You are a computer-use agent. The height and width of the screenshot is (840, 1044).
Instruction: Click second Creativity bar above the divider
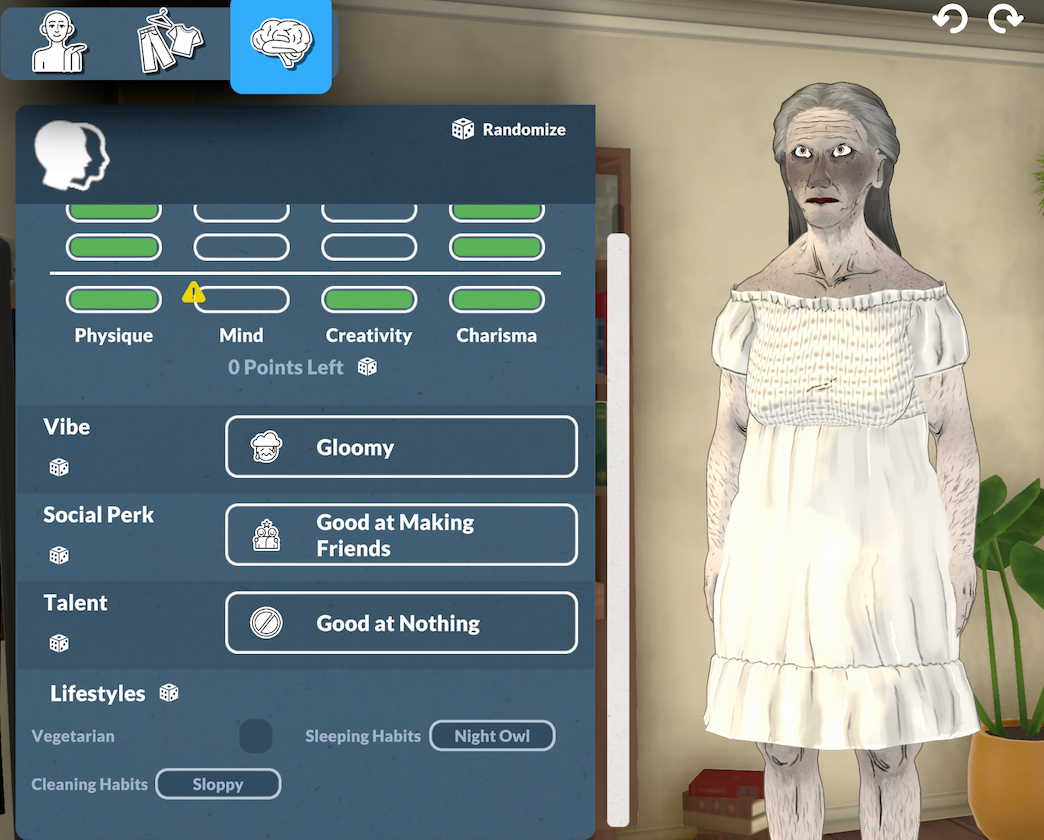[370, 213]
